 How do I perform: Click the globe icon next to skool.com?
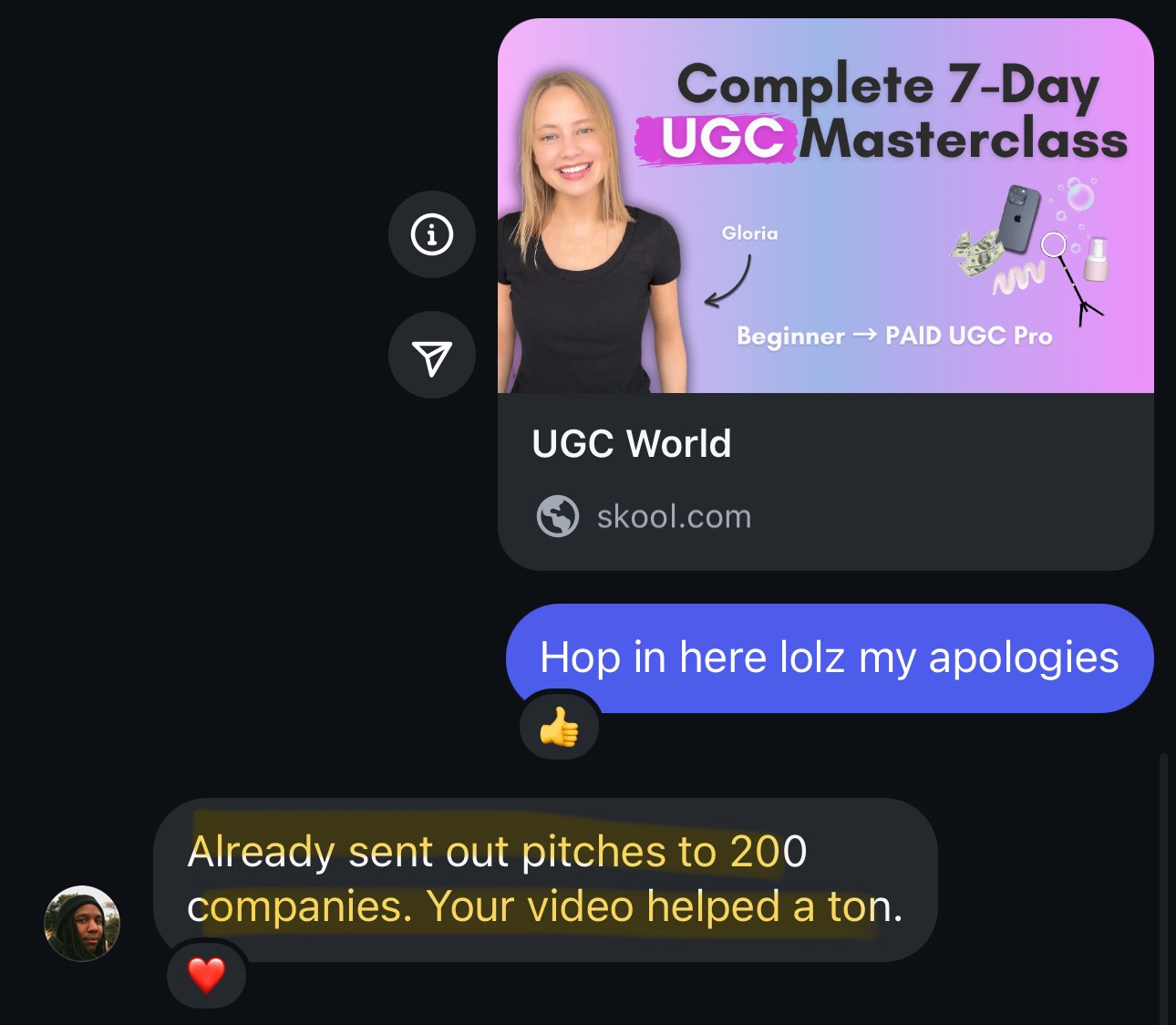[557, 516]
